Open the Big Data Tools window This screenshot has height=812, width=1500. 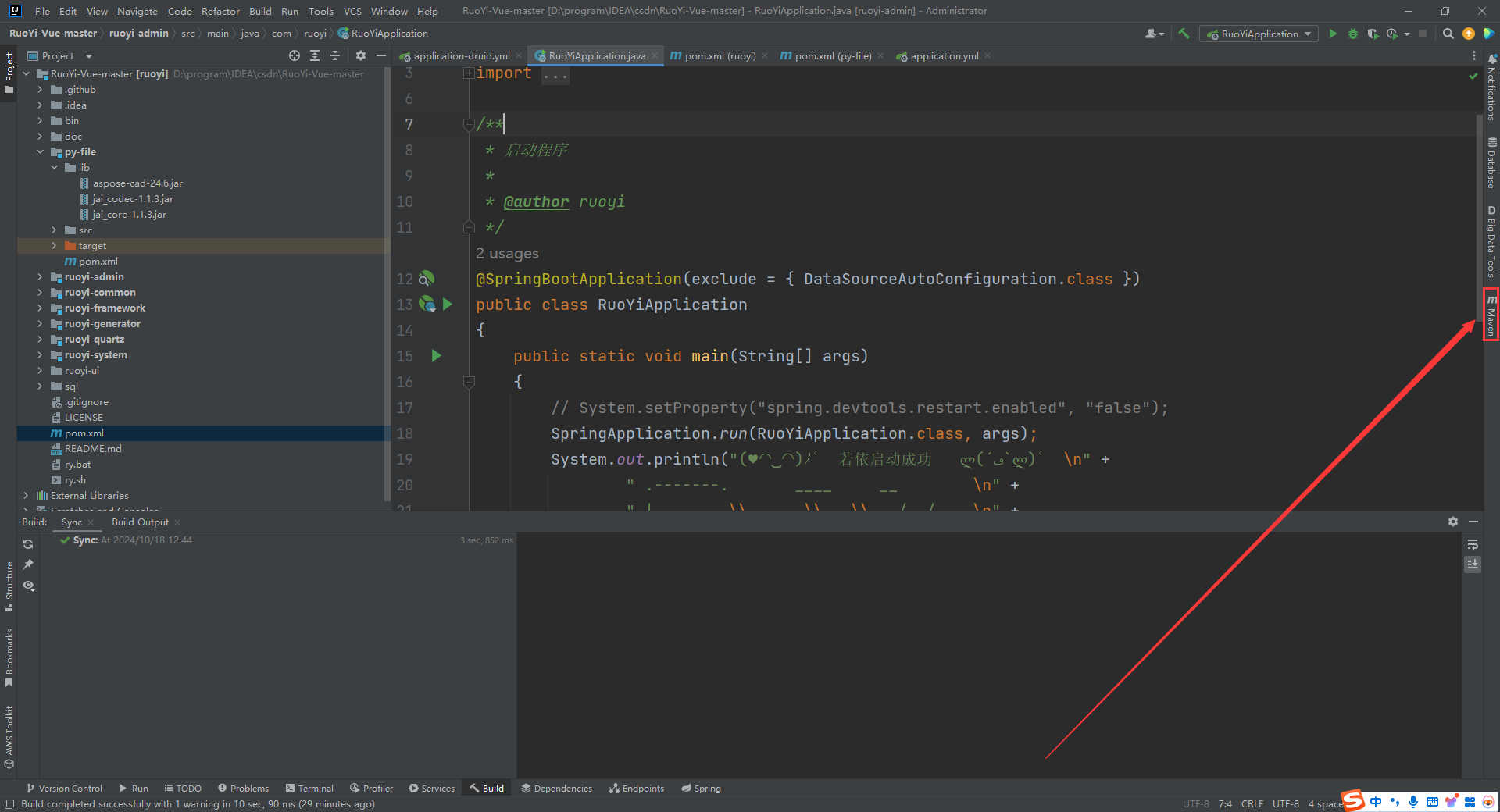[1491, 241]
